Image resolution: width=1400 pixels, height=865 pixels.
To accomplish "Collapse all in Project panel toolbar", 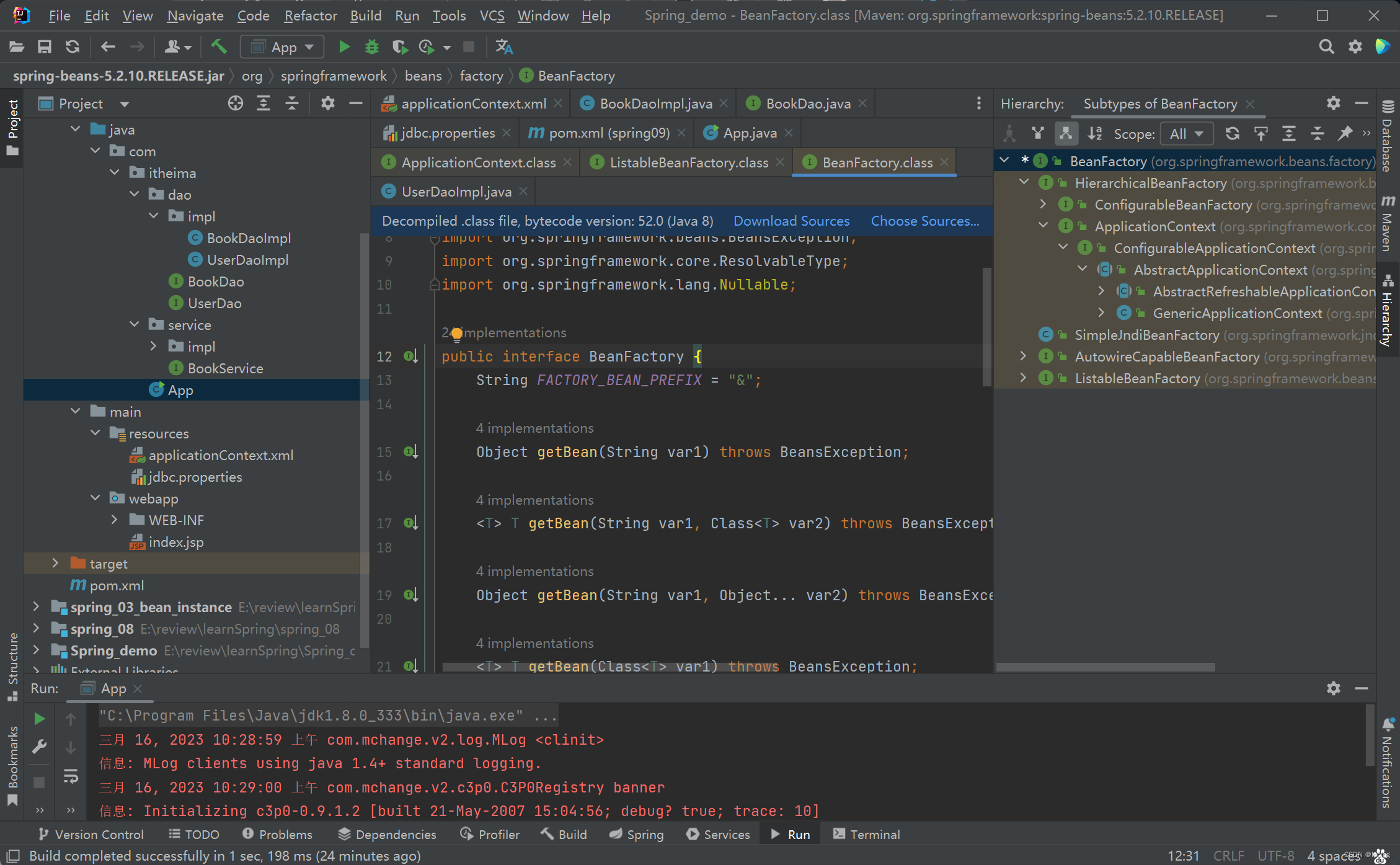I will tap(292, 104).
